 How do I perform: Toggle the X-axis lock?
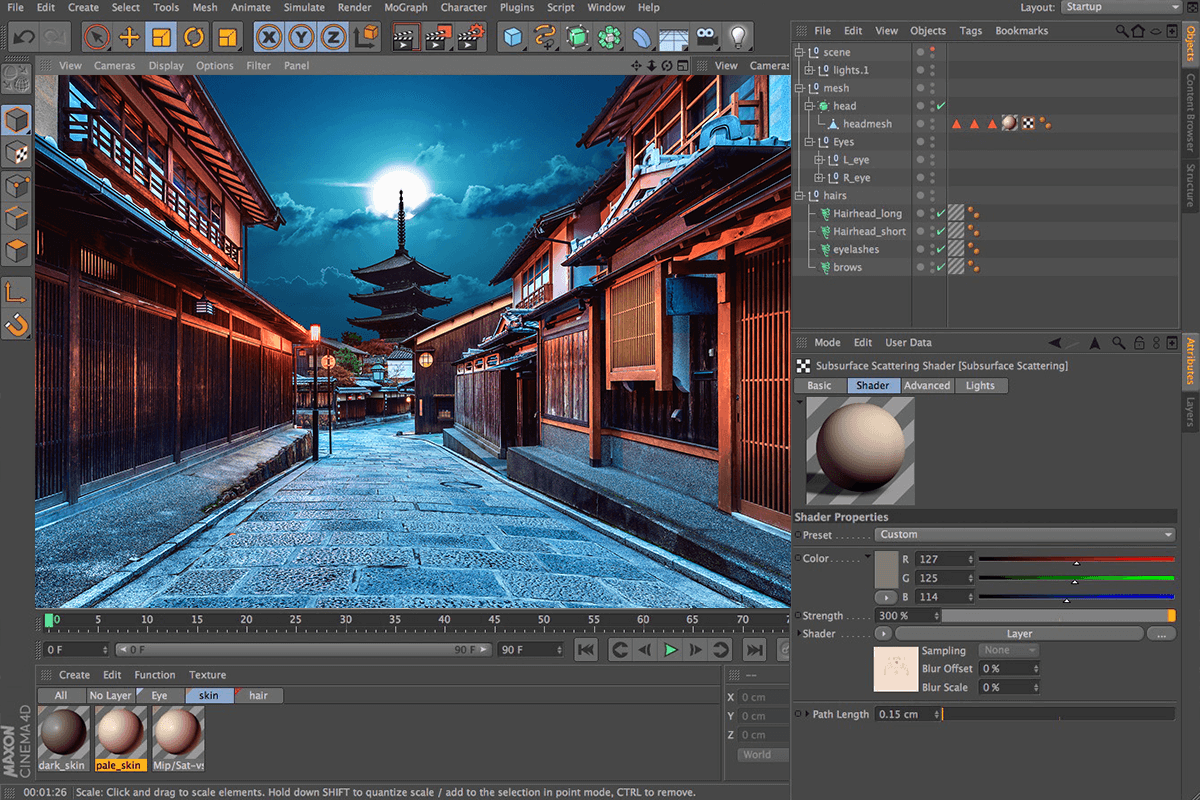(267, 36)
